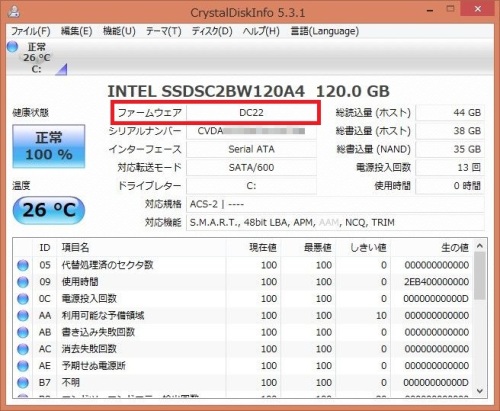
Task: Click the status orb for row B7
Action: pyautogui.click(x=23, y=382)
